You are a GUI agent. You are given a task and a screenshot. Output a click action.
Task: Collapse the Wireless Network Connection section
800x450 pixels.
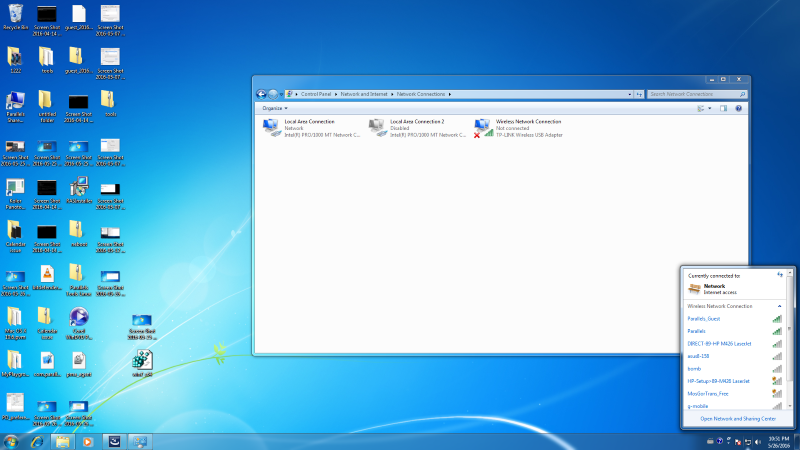pos(780,305)
